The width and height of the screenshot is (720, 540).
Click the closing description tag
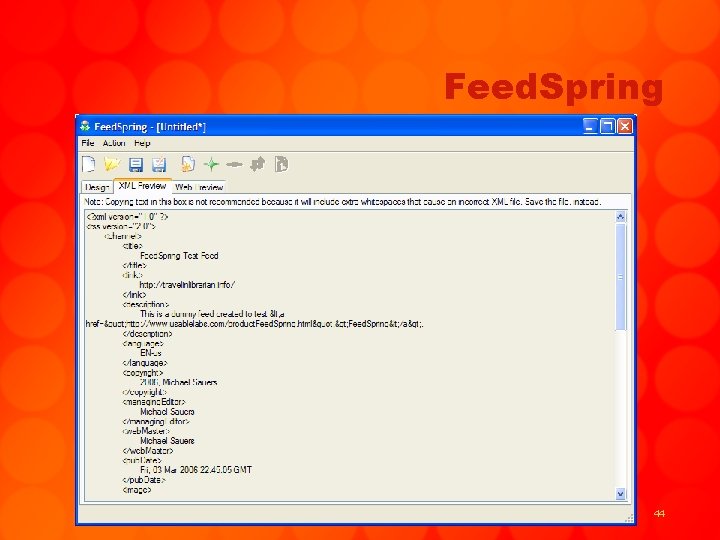[x=147, y=334]
